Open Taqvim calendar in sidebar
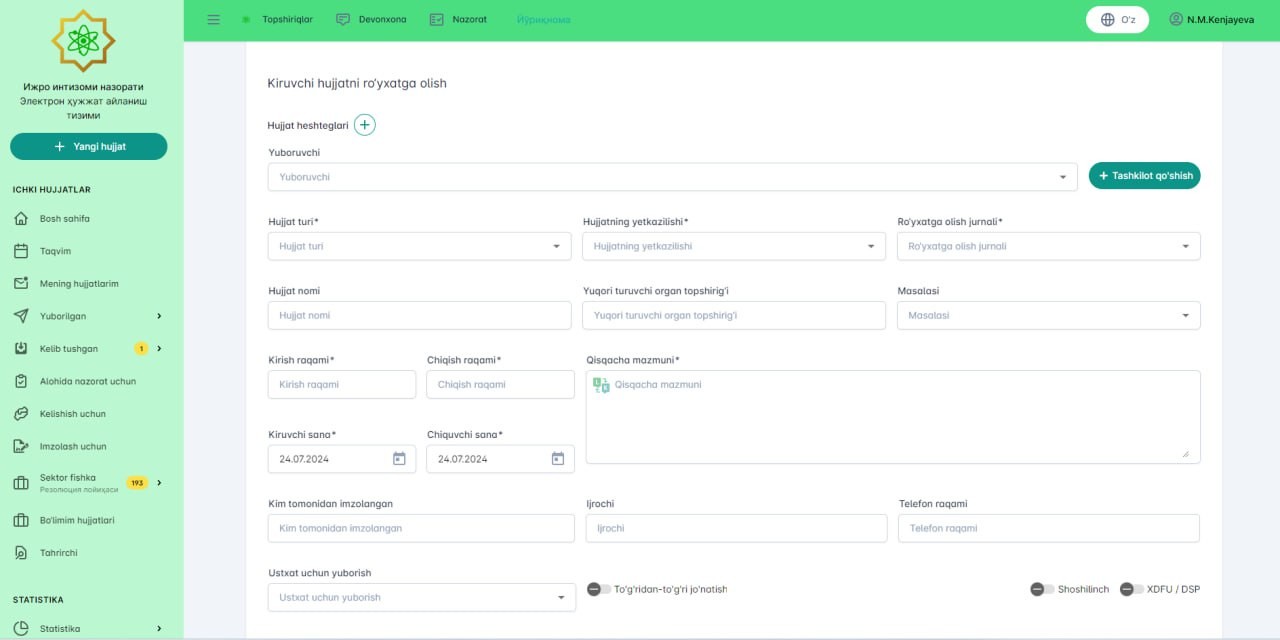1280x640 pixels. click(x=21, y=251)
